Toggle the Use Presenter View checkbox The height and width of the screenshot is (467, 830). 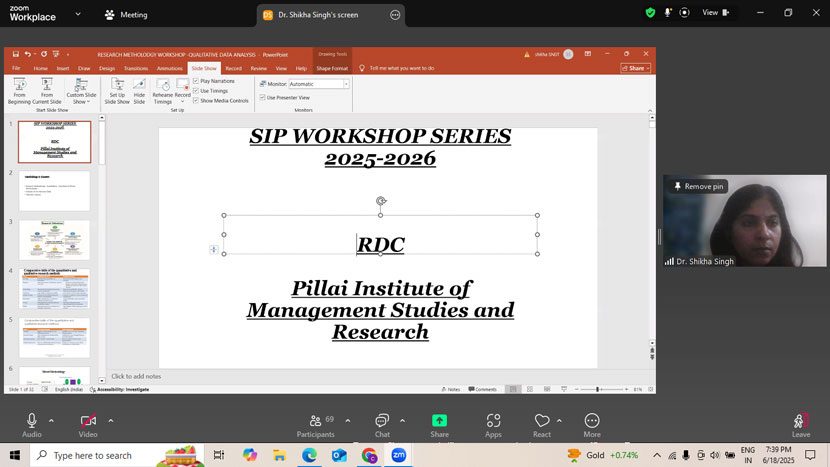(x=263, y=98)
